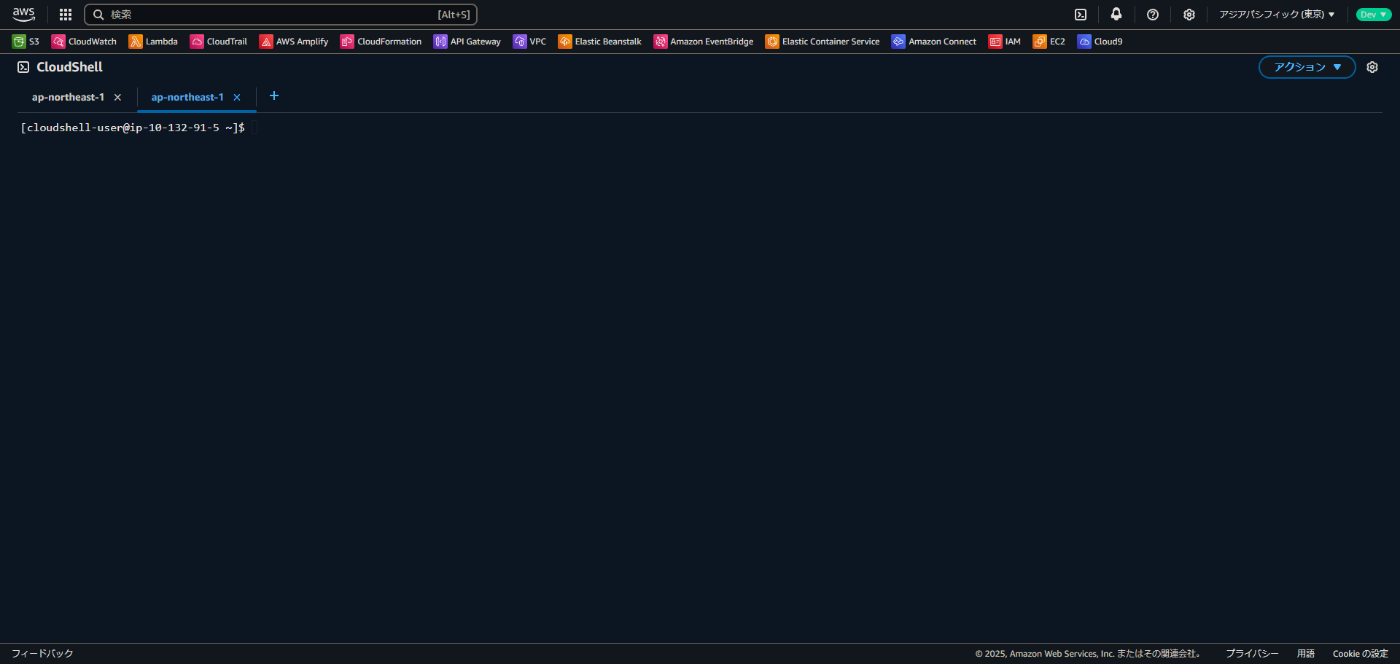Image resolution: width=1400 pixels, height=664 pixels.
Task: Click the CloudShell heading text
Action: point(70,67)
